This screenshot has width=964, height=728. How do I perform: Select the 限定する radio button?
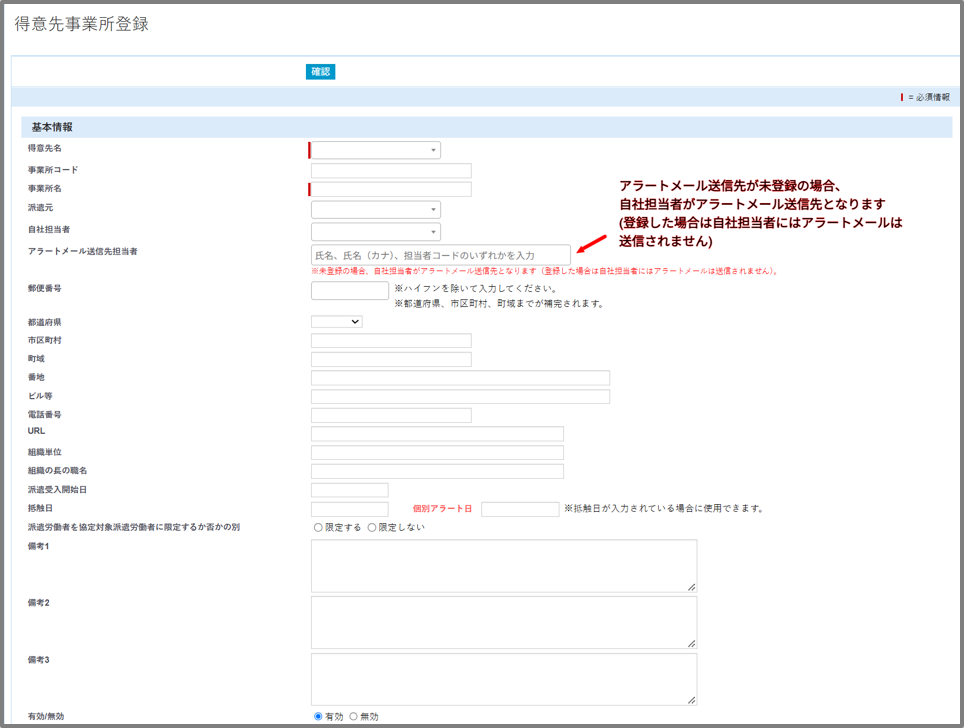pos(318,528)
